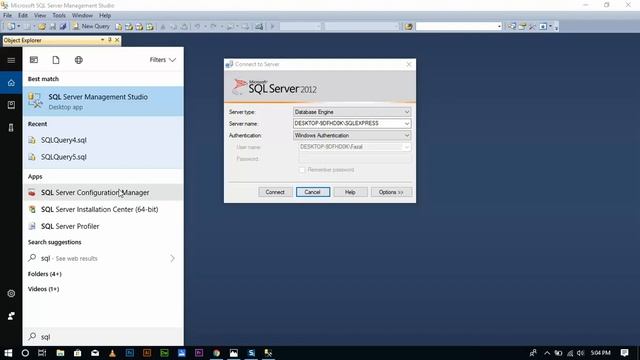This screenshot has height=360, width=640.
Task: Open Task View on the taskbar
Action: 42,353
